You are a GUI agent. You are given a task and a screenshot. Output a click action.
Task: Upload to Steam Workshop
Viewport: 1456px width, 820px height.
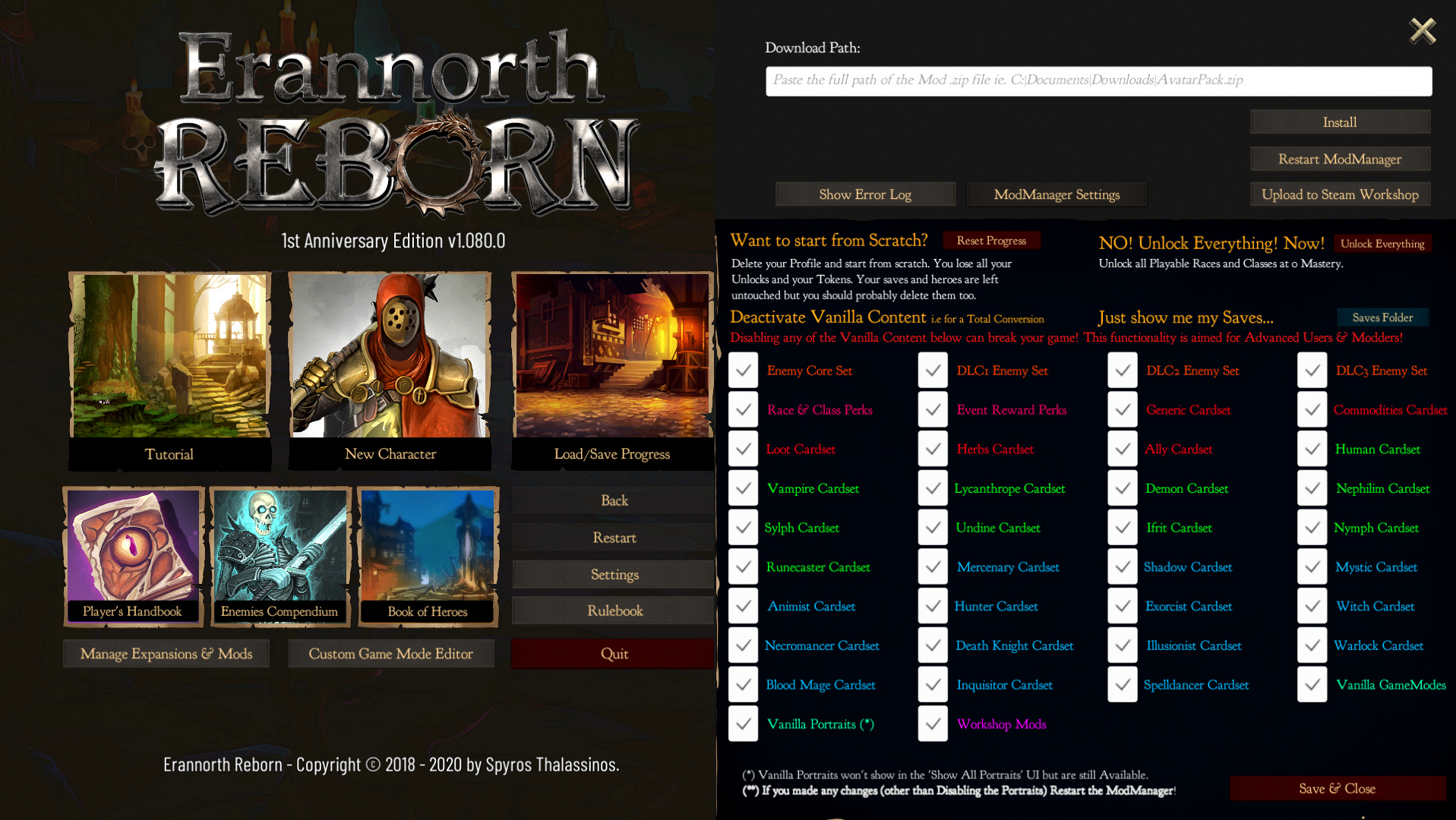[x=1340, y=194]
